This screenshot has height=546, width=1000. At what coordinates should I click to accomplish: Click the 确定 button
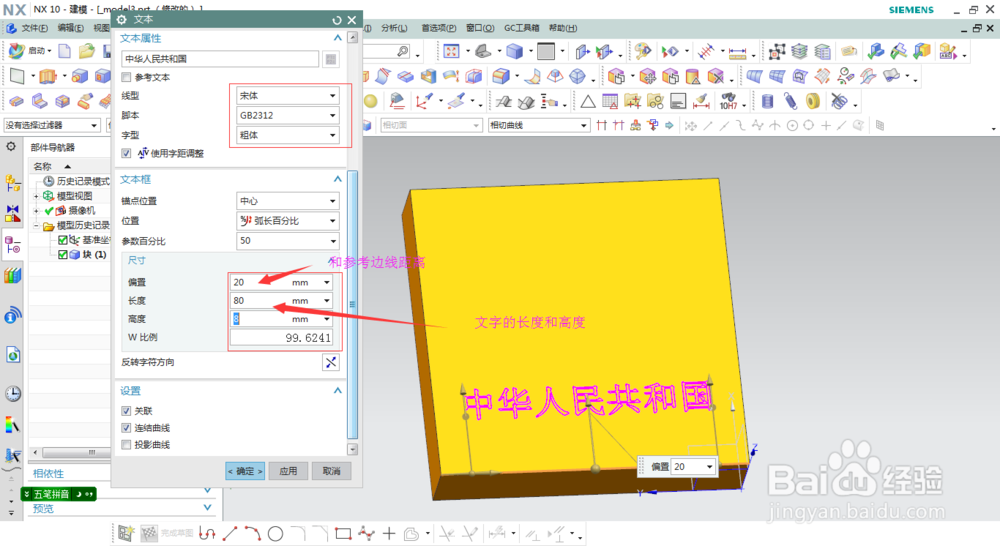point(245,471)
